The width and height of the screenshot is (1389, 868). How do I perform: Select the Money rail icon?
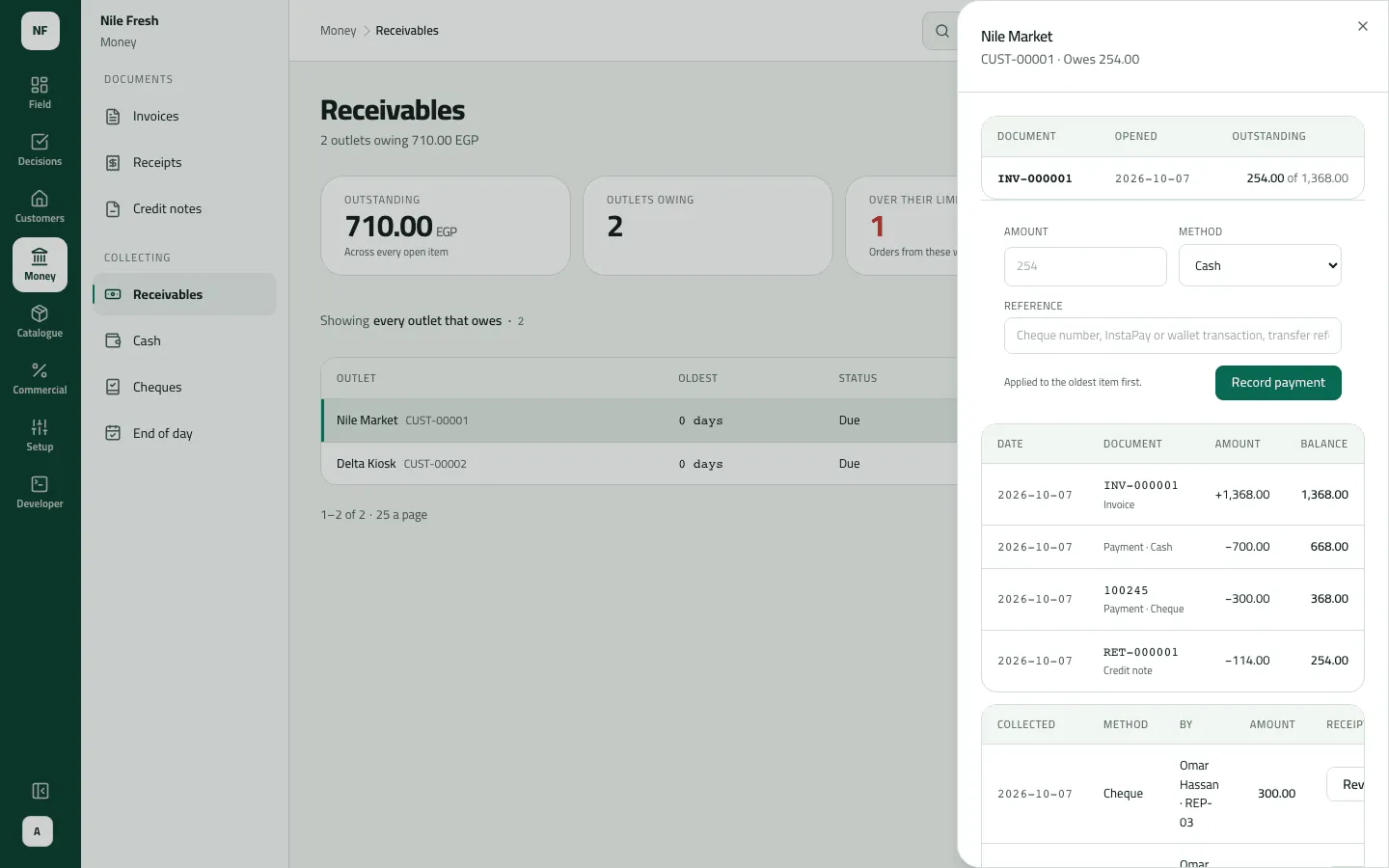tap(40, 264)
